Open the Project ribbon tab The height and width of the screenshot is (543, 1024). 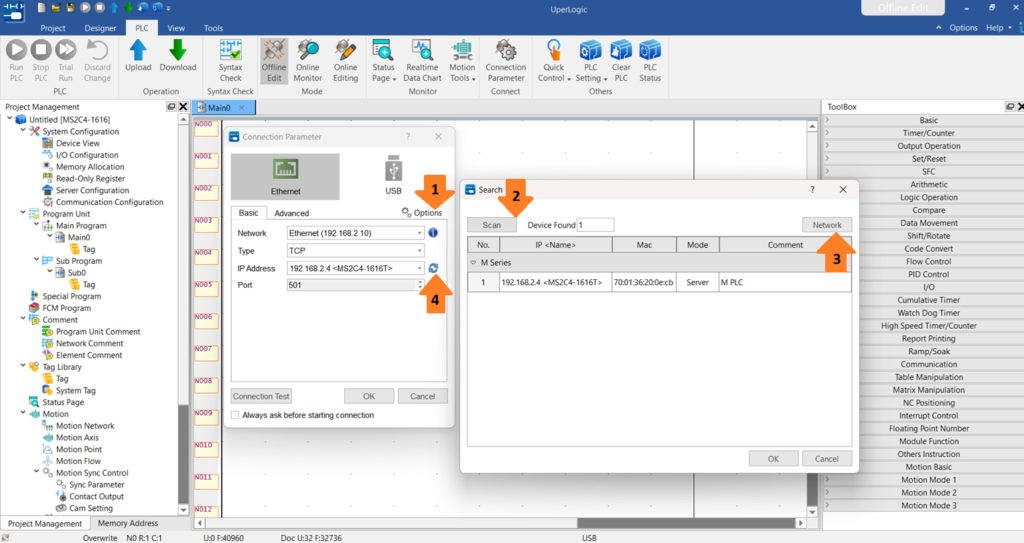(53, 28)
